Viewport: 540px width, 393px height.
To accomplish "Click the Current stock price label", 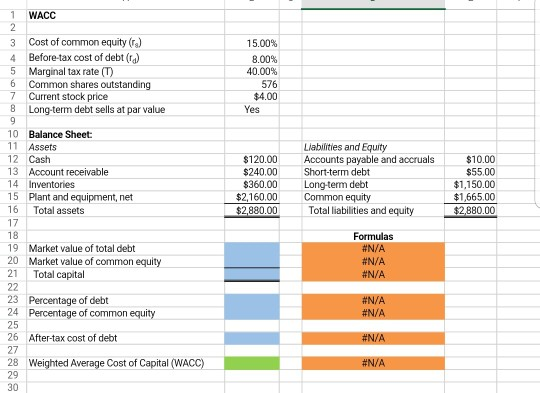I will point(68,97).
